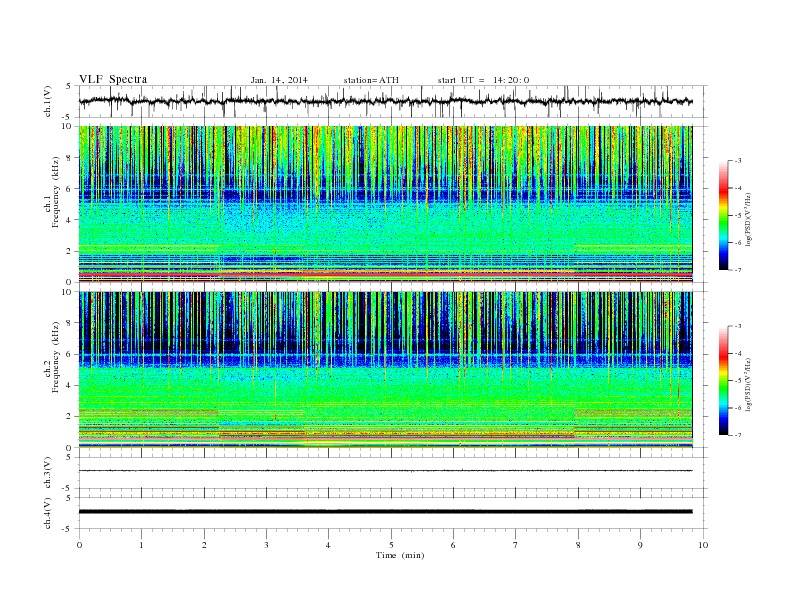
Task: Click the 'ch.4(V)' axis label
Action: (x=48, y=513)
